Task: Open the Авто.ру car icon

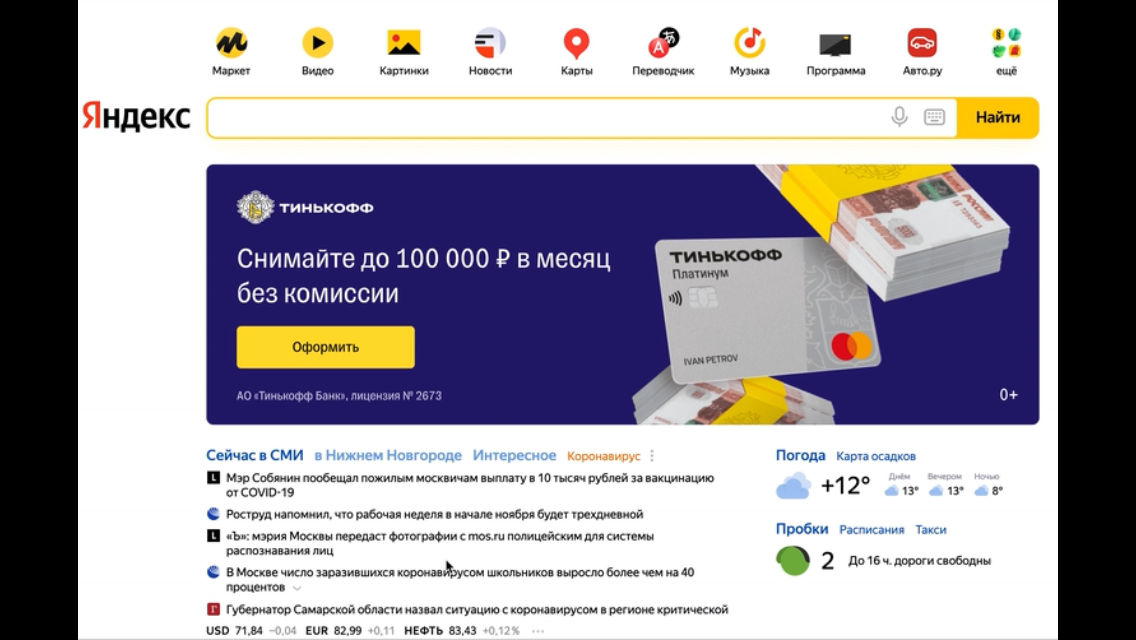Action: click(x=922, y=43)
